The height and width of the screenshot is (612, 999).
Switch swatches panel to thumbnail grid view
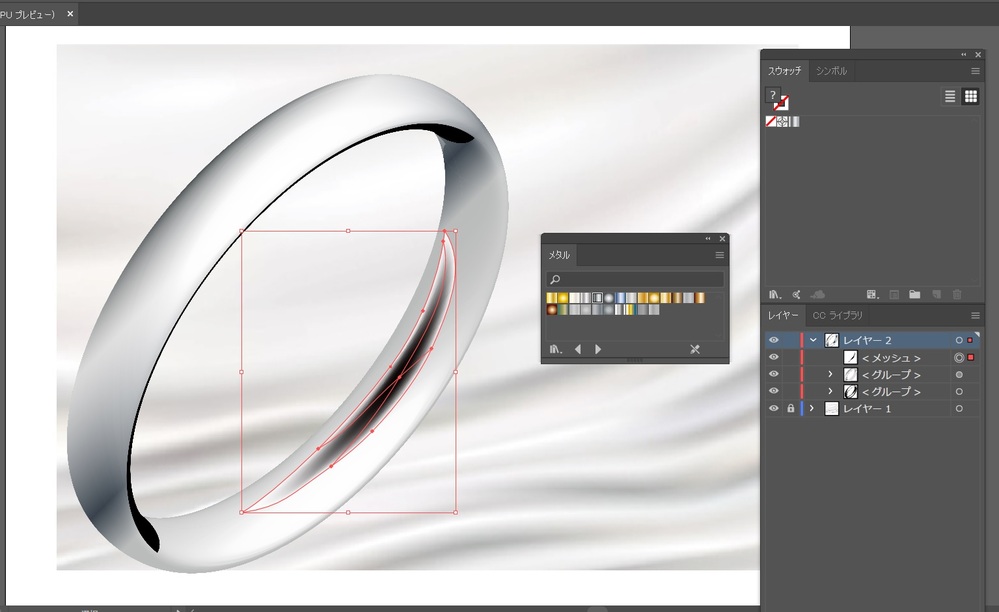point(970,97)
